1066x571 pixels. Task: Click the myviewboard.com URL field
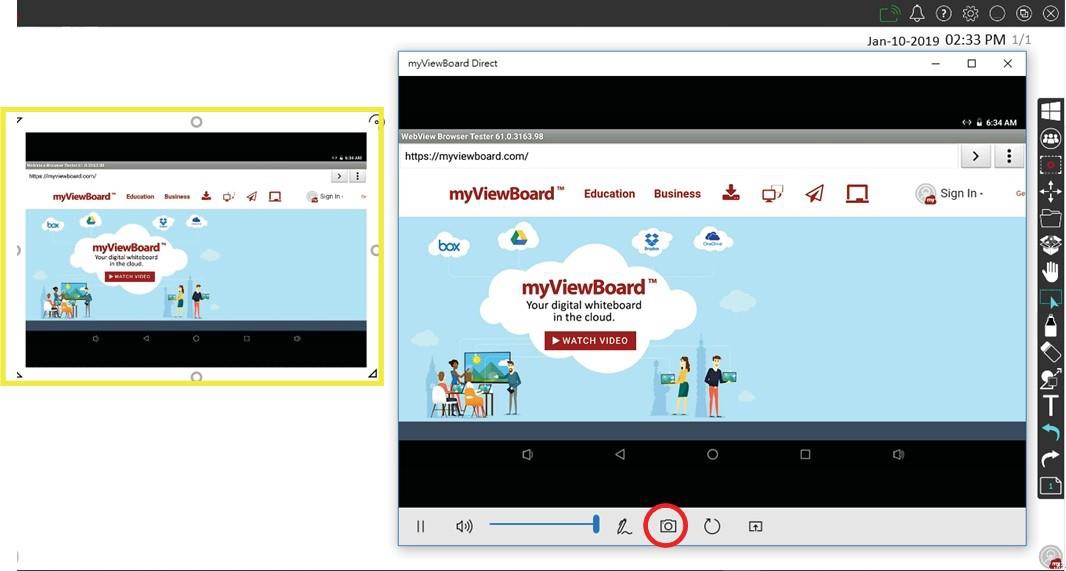tap(680, 156)
